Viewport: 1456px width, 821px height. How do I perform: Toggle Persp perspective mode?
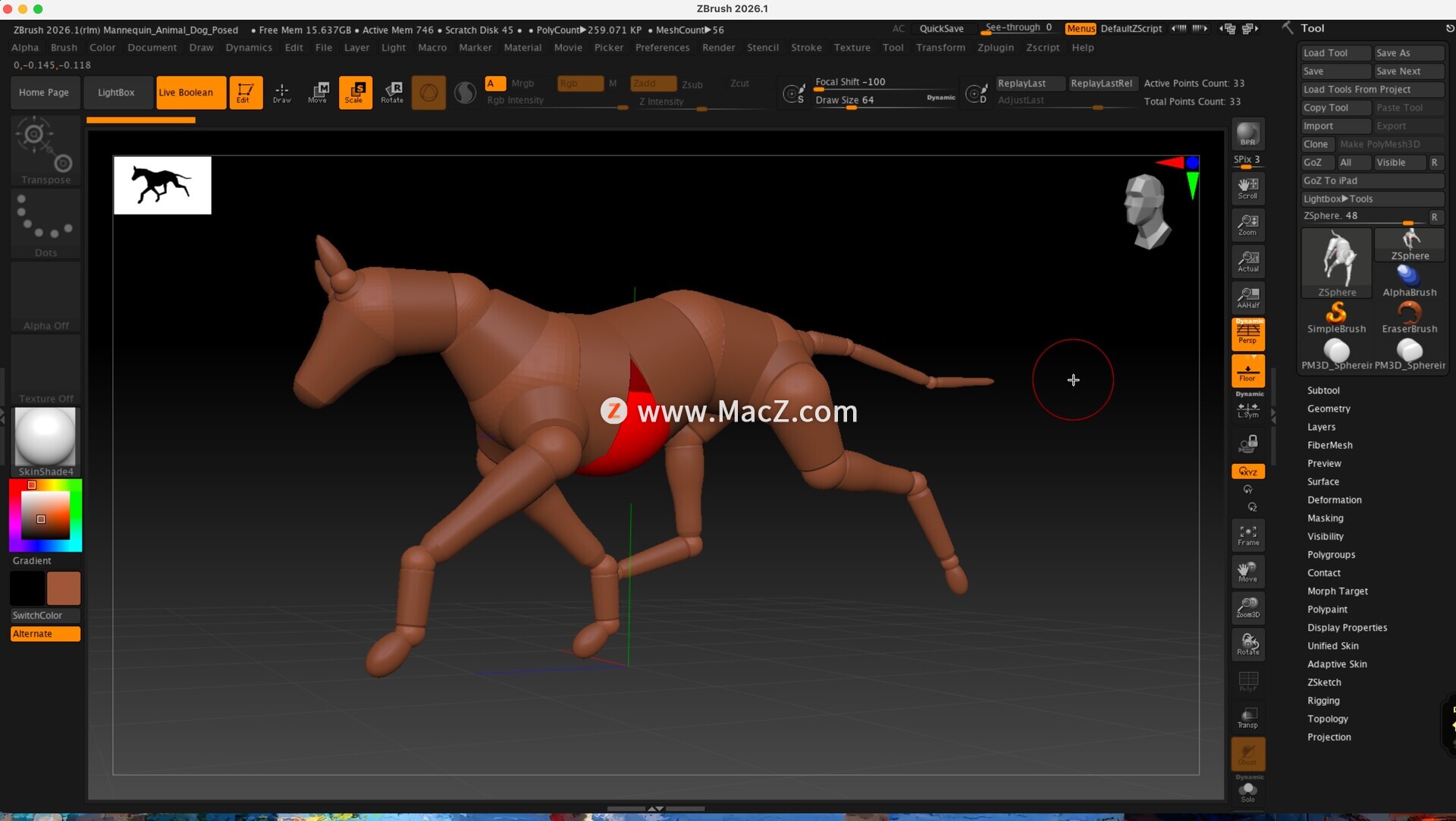click(1247, 334)
